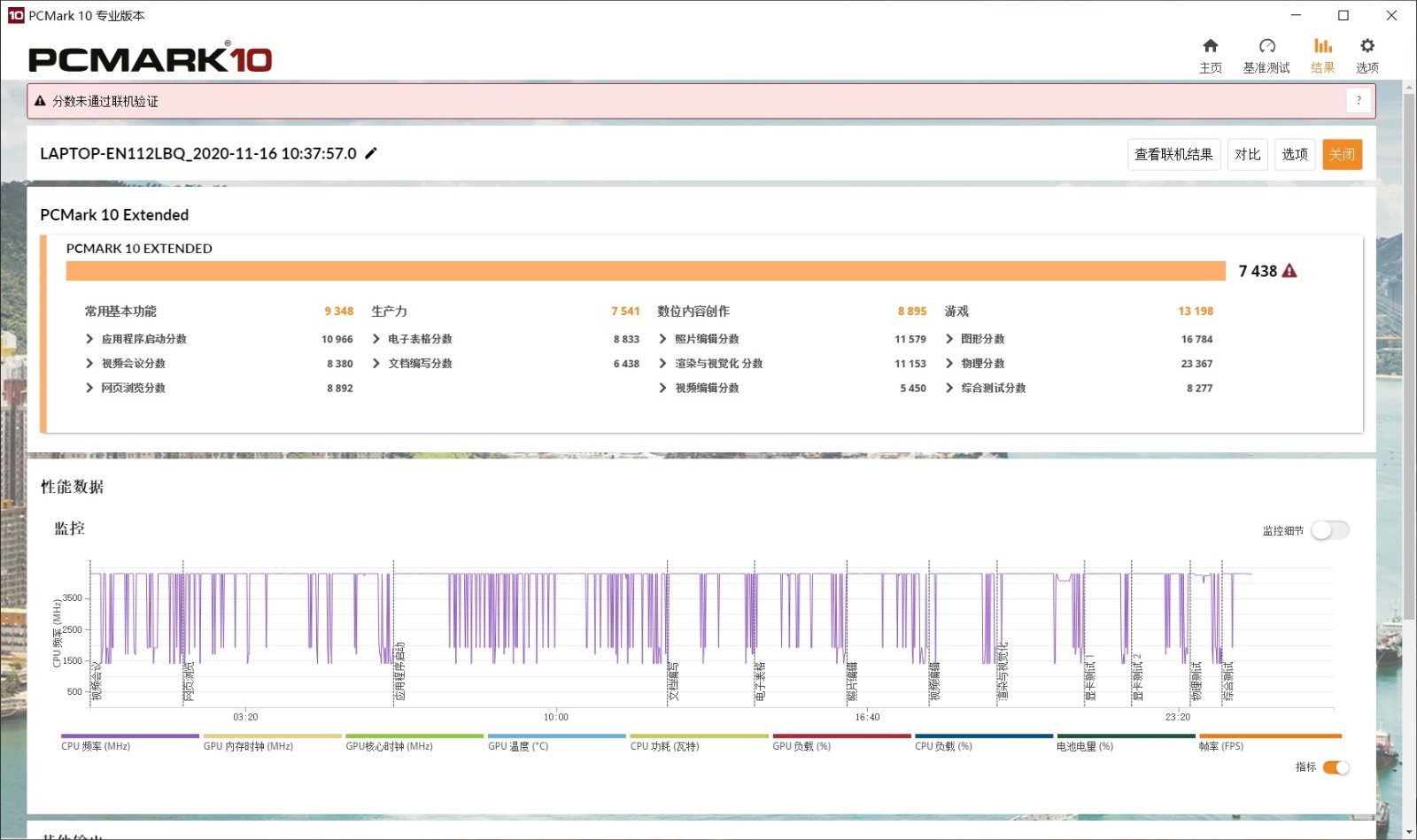Click the 渲染与视觉化 marker on the chart
Image resolution: width=1417 pixels, height=840 pixels.
pos(1003,672)
